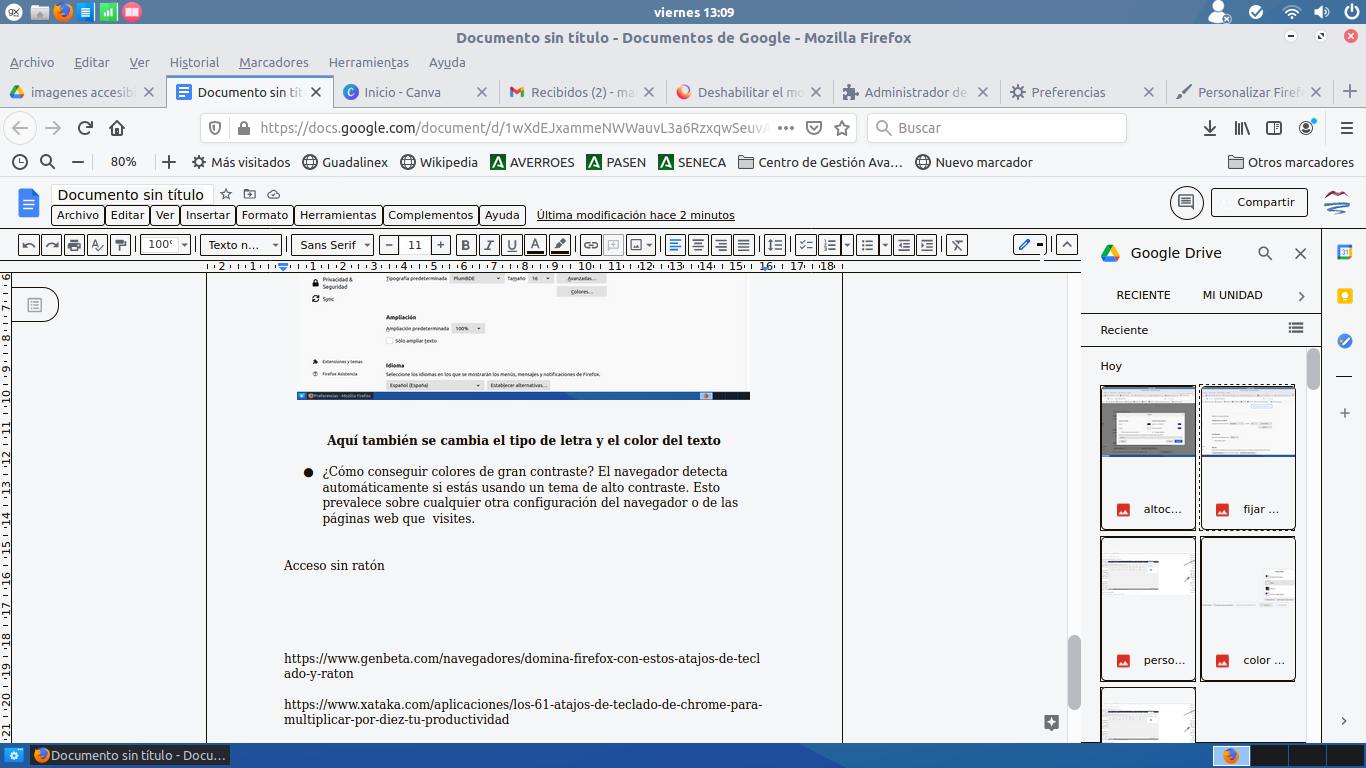
Task: Toggle bold formatting
Action: coord(465,245)
